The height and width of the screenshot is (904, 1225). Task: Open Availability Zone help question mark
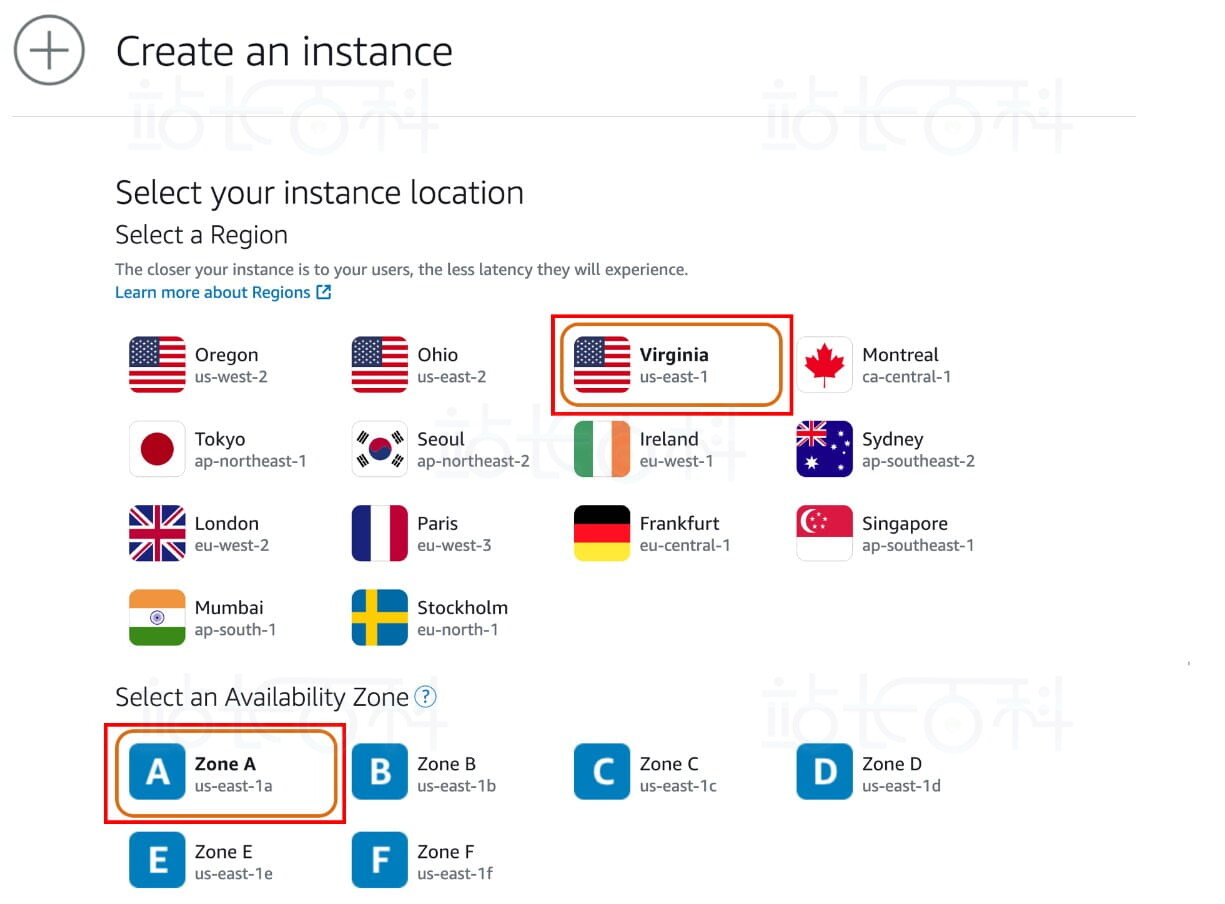tap(425, 697)
